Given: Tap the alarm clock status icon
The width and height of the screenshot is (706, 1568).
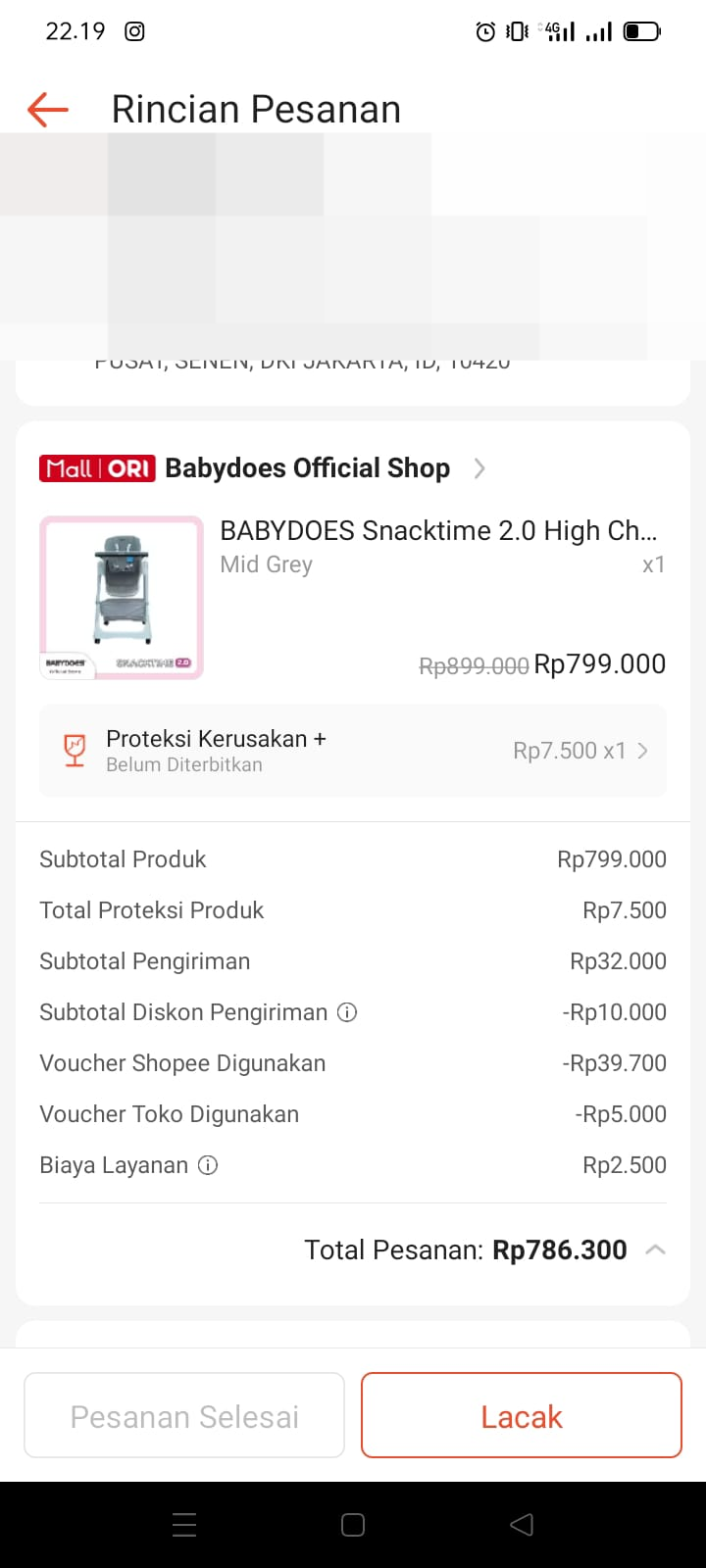Looking at the screenshot, I should 485,32.
